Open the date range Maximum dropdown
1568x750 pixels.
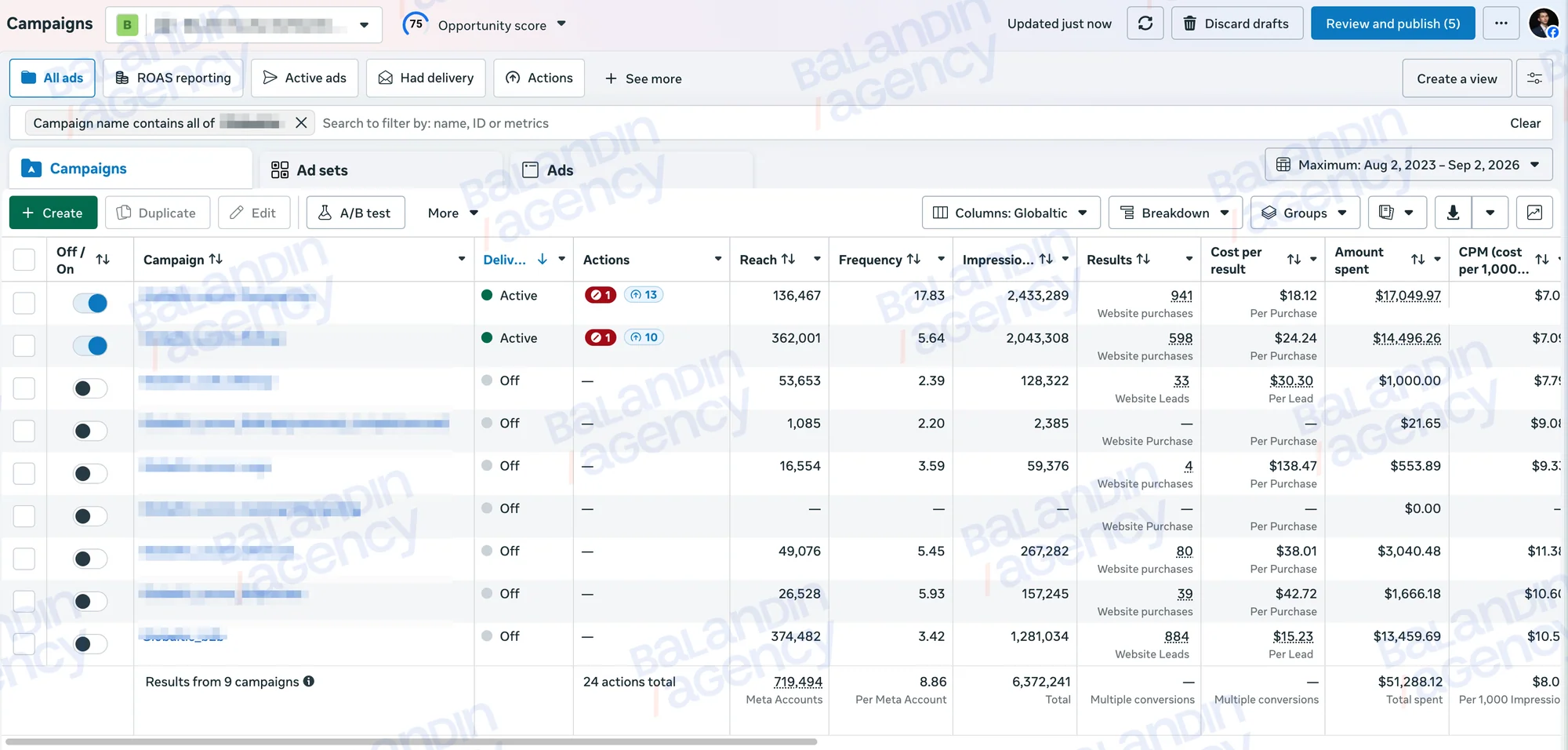(1408, 165)
